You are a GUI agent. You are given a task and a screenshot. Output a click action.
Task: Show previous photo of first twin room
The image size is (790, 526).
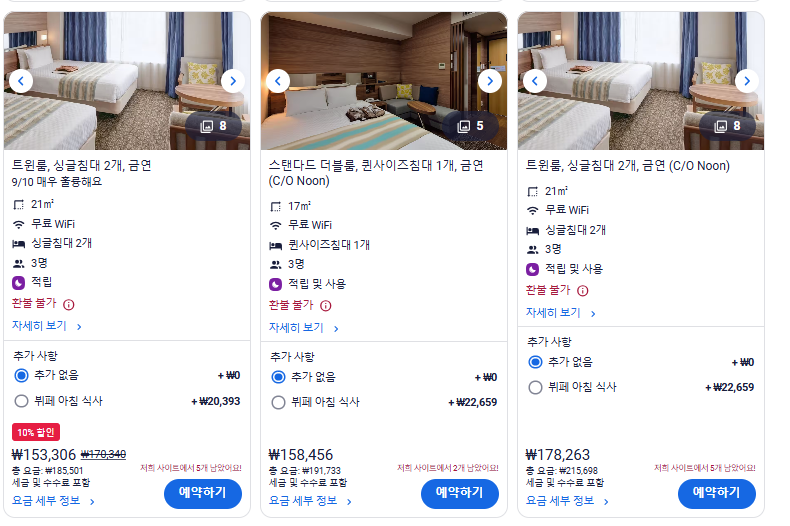tap(21, 81)
